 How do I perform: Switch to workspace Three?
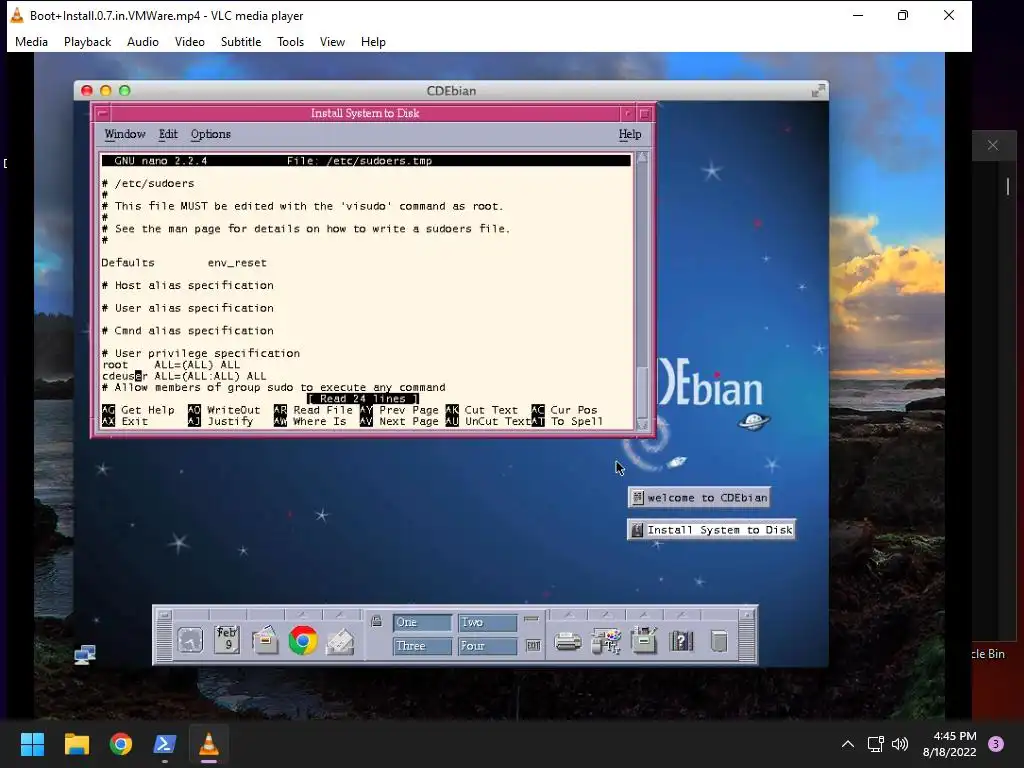(x=422, y=646)
